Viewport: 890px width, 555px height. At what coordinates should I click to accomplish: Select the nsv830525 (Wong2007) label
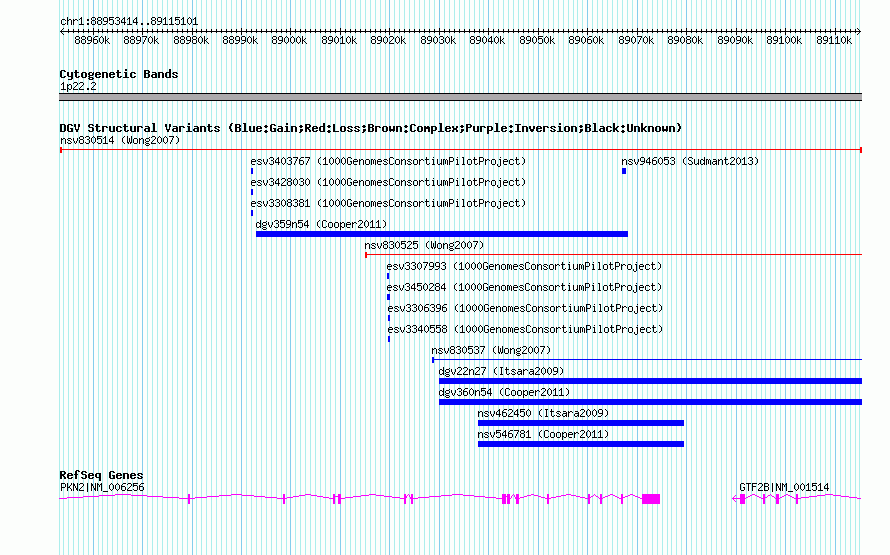[x=424, y=245]
